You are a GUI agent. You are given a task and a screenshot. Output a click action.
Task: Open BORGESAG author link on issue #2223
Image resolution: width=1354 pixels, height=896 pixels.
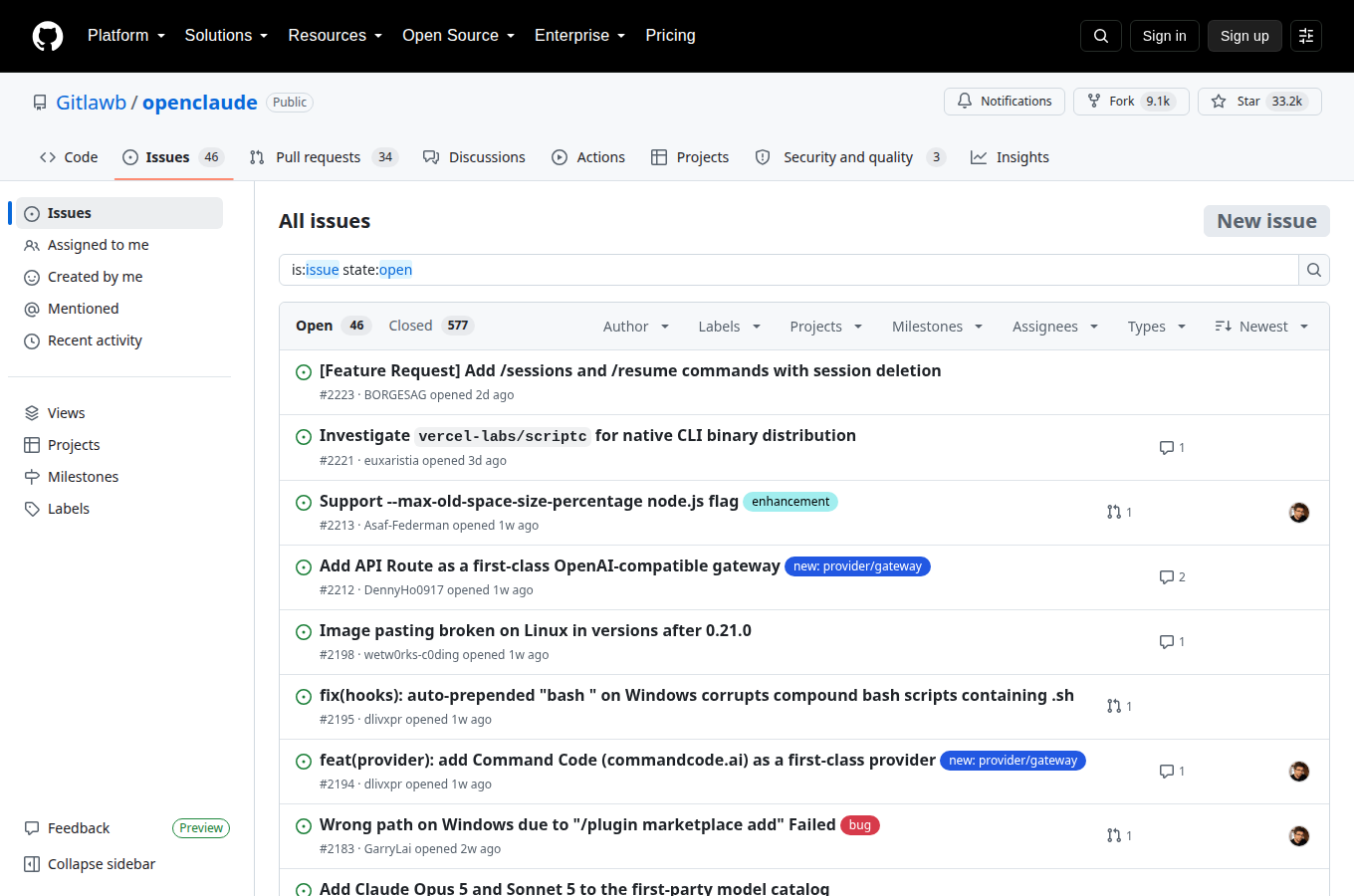395,395
